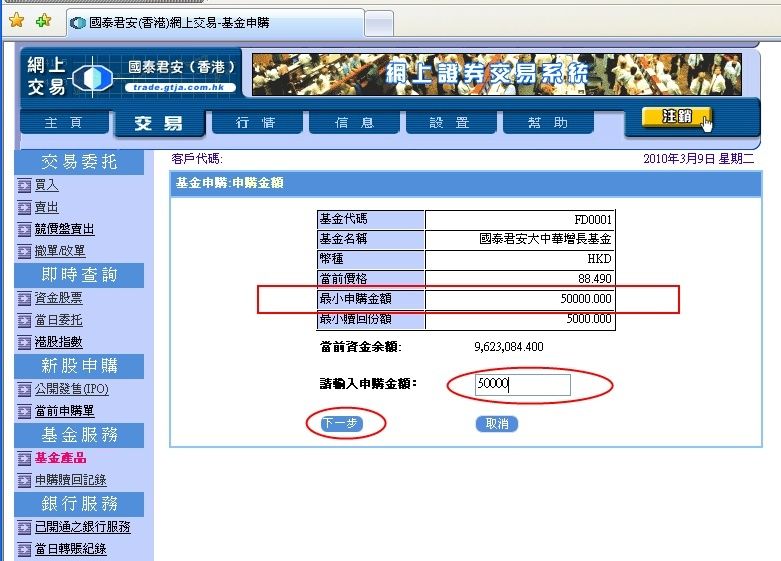The image size is (781, 561).
Task: Click the 賣出 sidebar link
Action: point(46,207)
